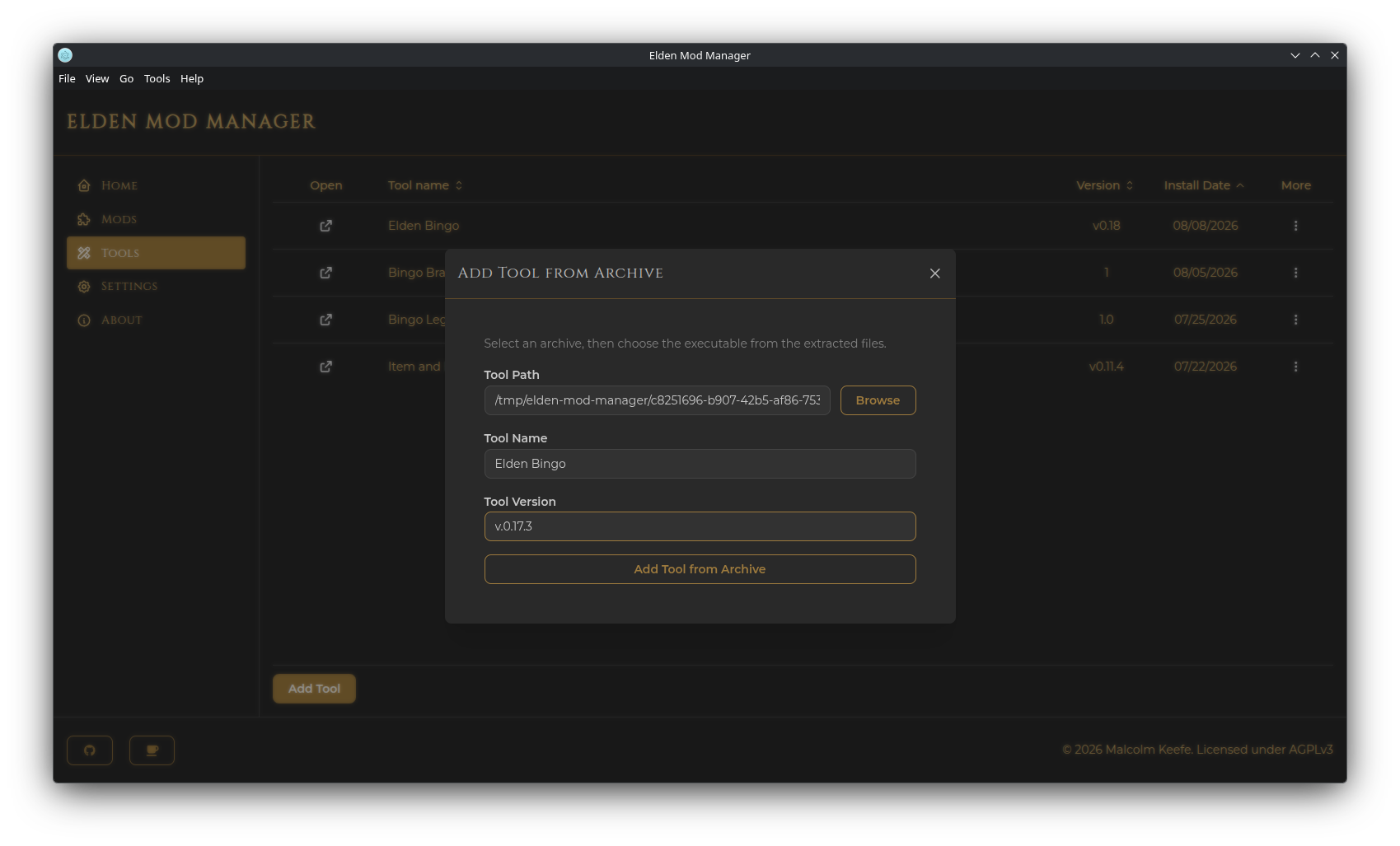This screenshot has width=1400, height=846.
Task: Open the Mods section in the sidebar
Action: [x=156, y=219]
